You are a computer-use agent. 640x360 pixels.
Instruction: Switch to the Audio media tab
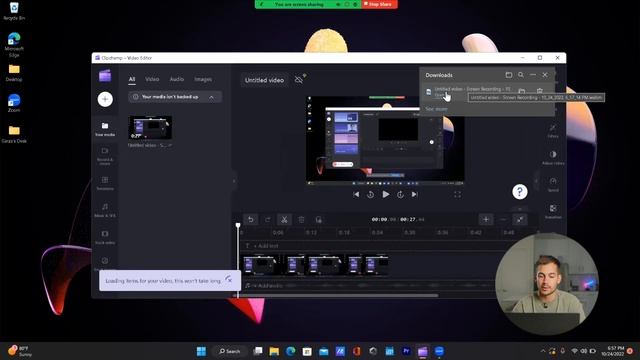[177, 79]
